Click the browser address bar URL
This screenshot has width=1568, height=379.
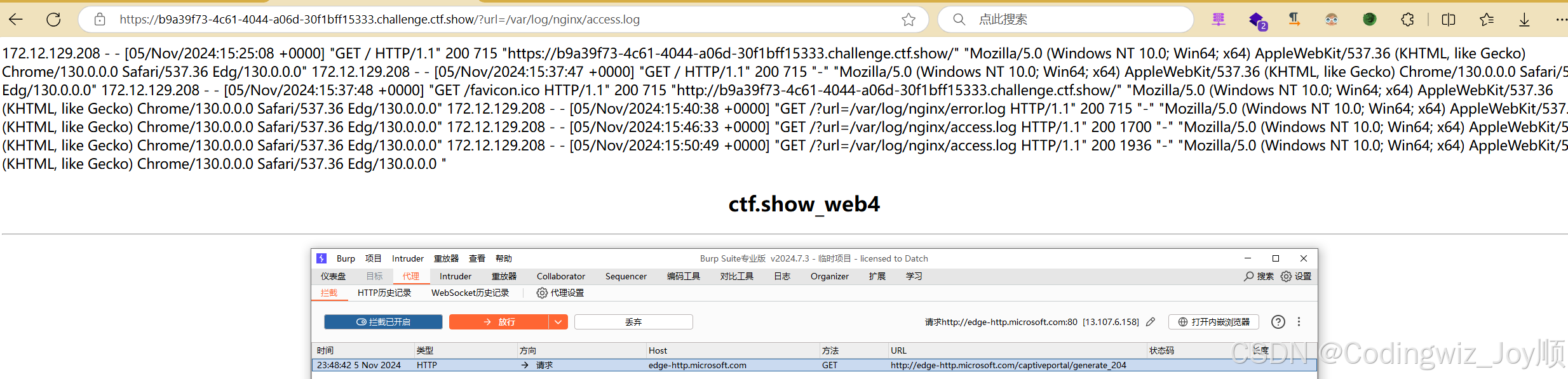380,20
